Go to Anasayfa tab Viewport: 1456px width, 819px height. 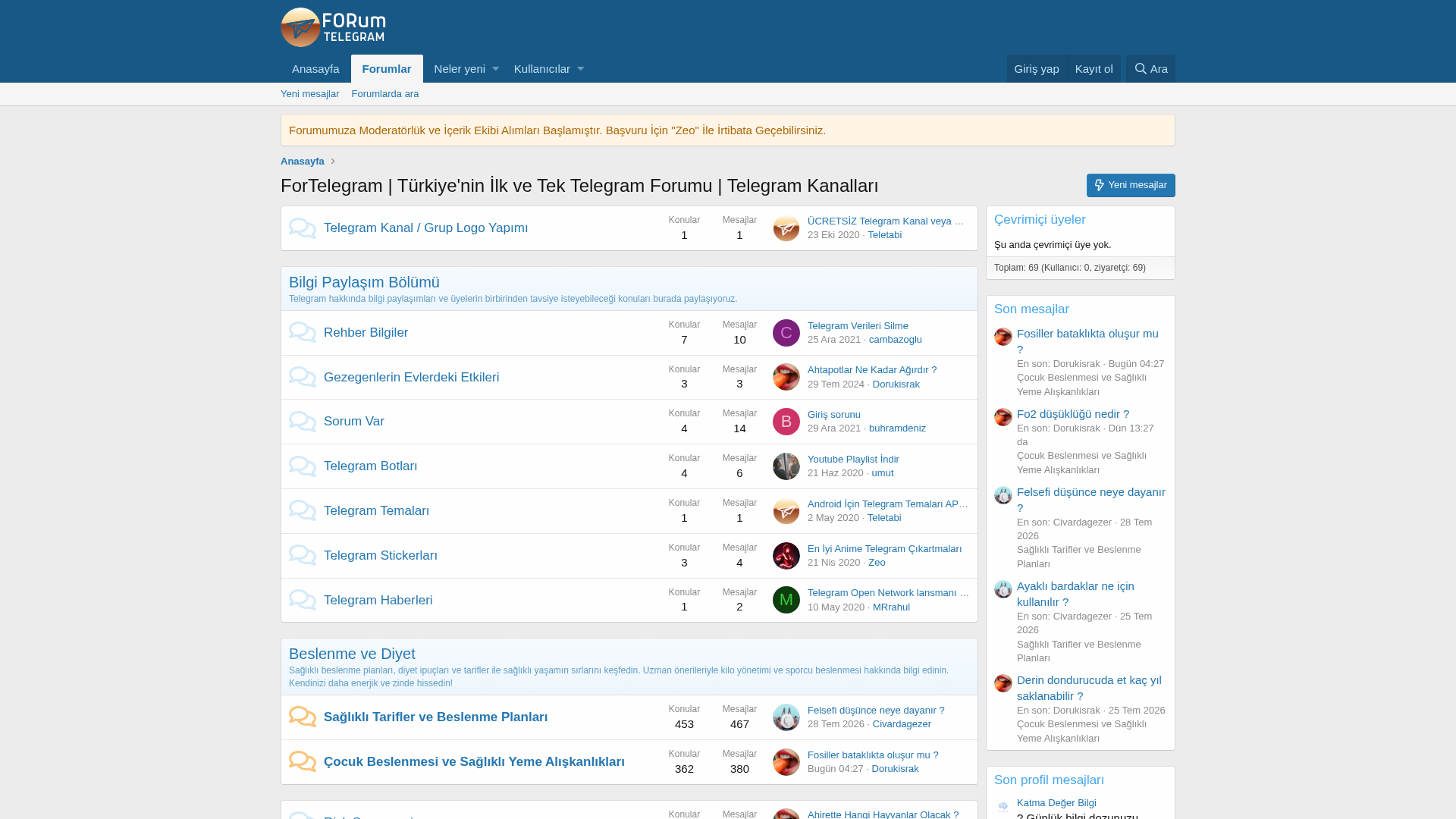315,69
